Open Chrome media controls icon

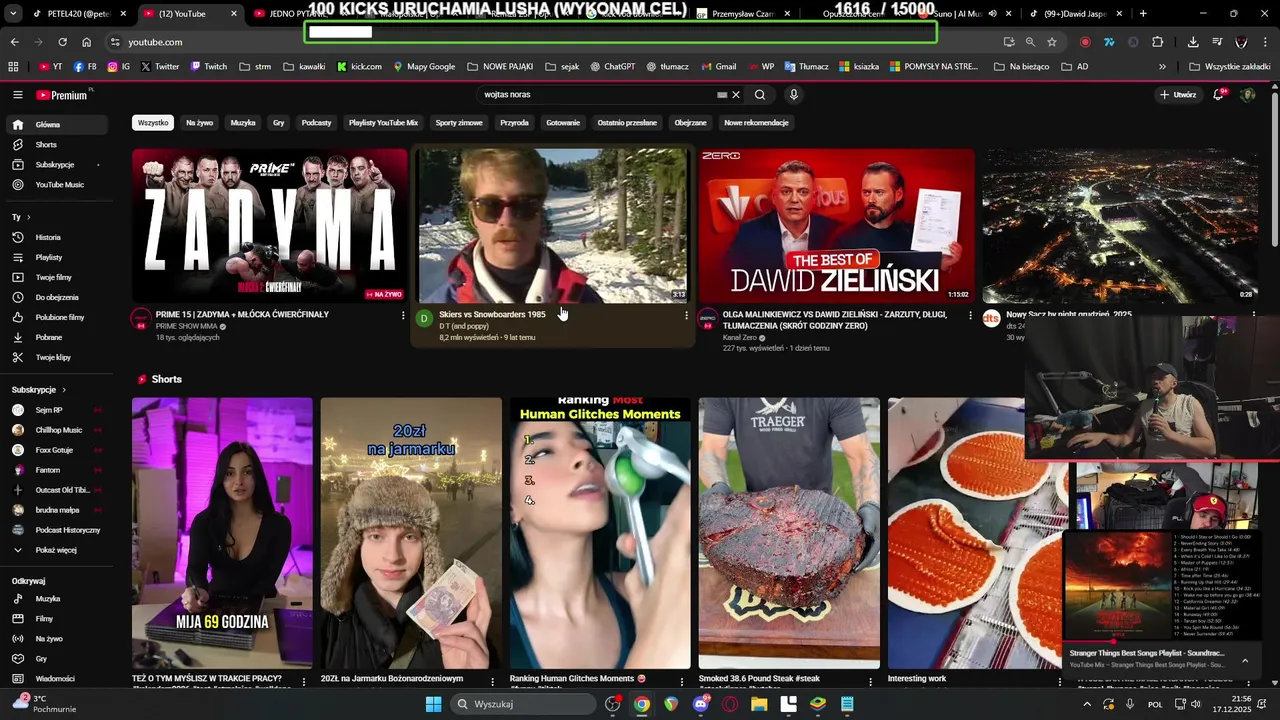click(1217, 42)
